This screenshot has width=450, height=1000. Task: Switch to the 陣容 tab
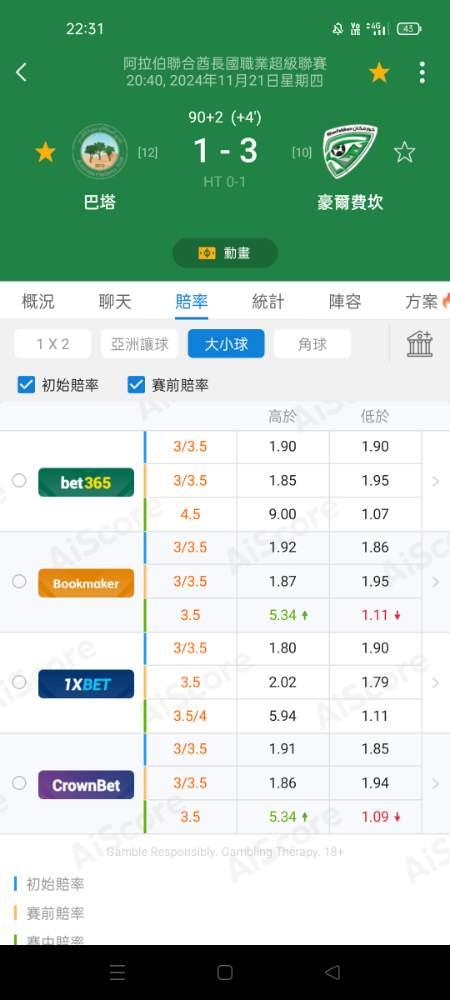(x=345, y=302)
